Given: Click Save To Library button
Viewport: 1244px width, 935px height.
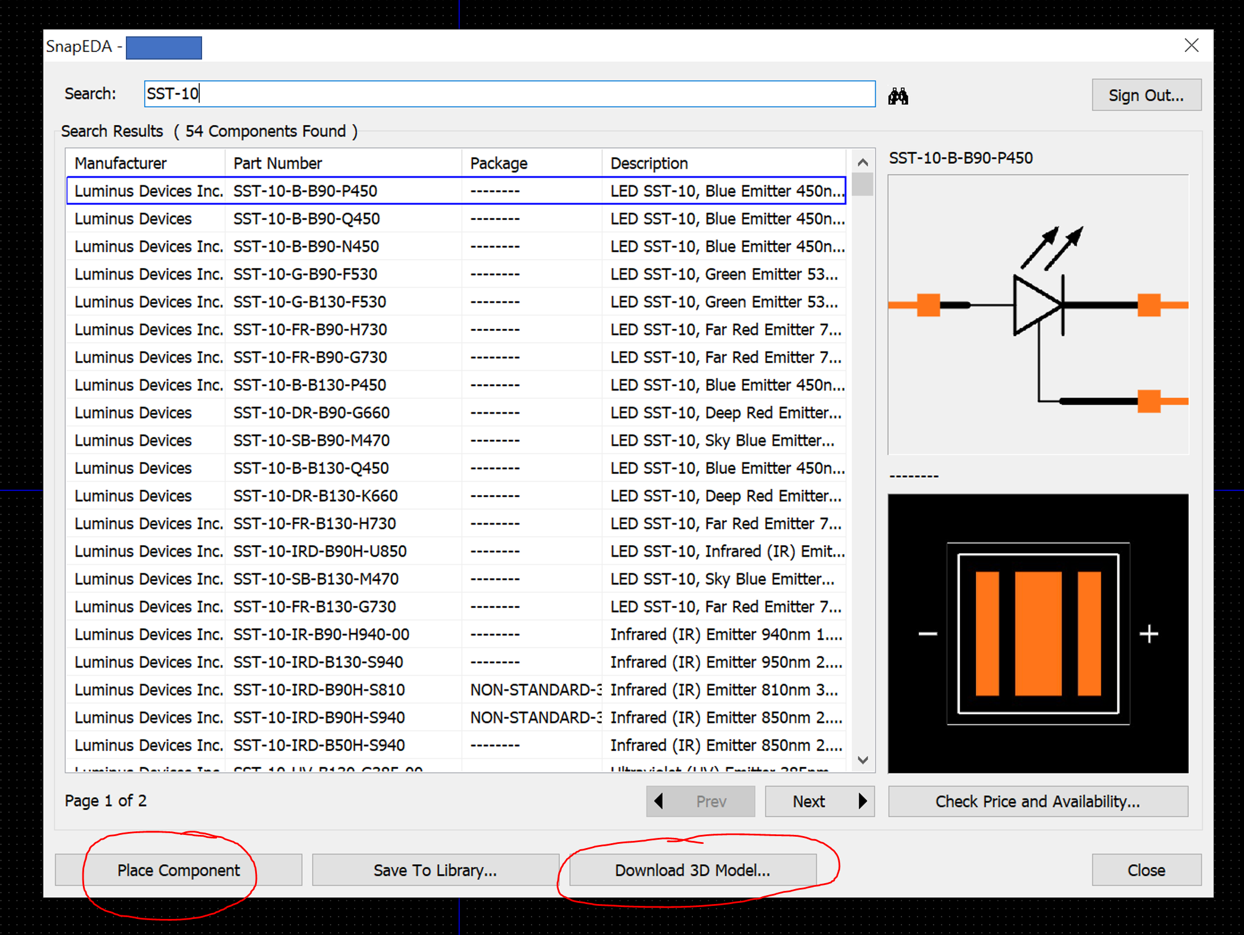Looking at the screenshot, I should 435,870.
